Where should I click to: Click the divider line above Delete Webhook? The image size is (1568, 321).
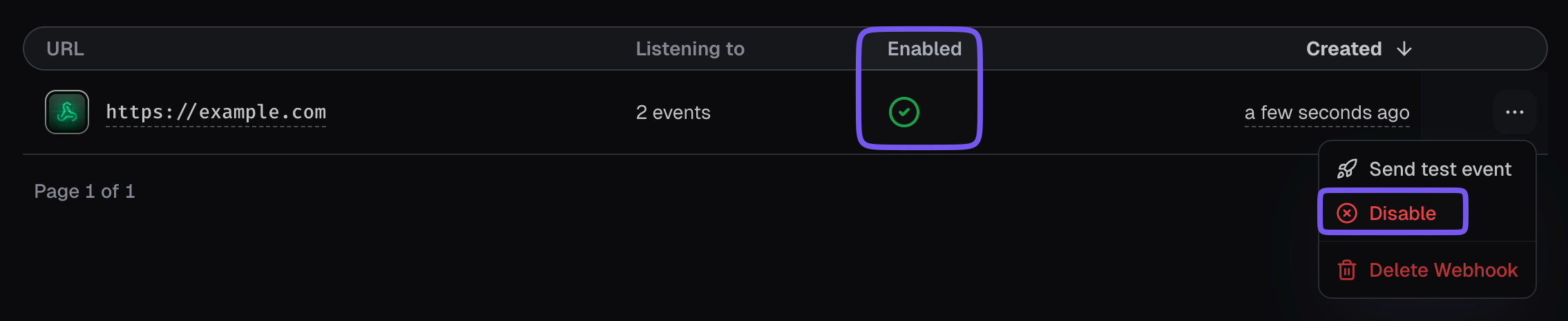pyautogui.click(x=1427, y=241)
